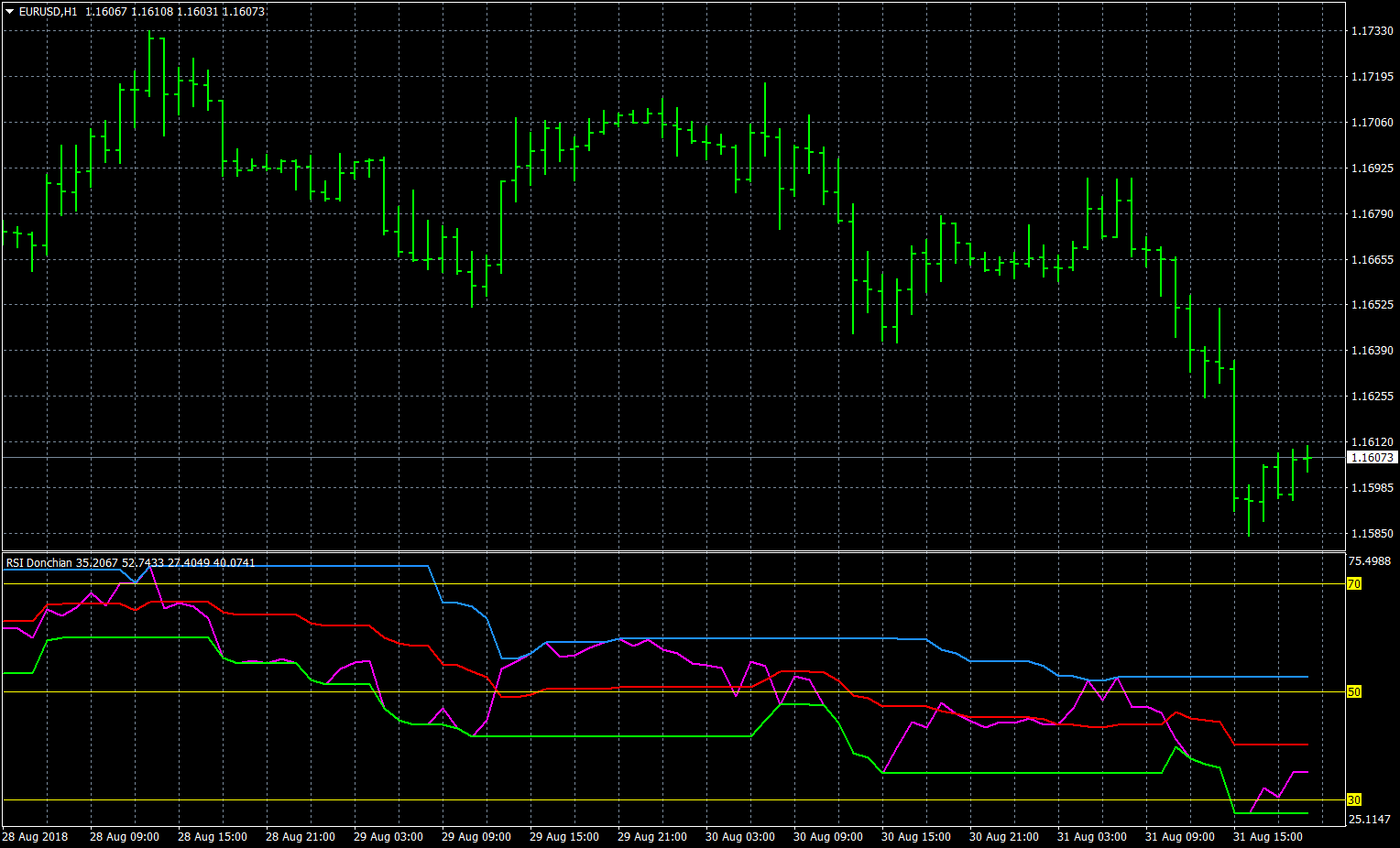1400x848 pixels.
Task: Select the 29 Aug 03:00 time label
Action: (388, 837)
